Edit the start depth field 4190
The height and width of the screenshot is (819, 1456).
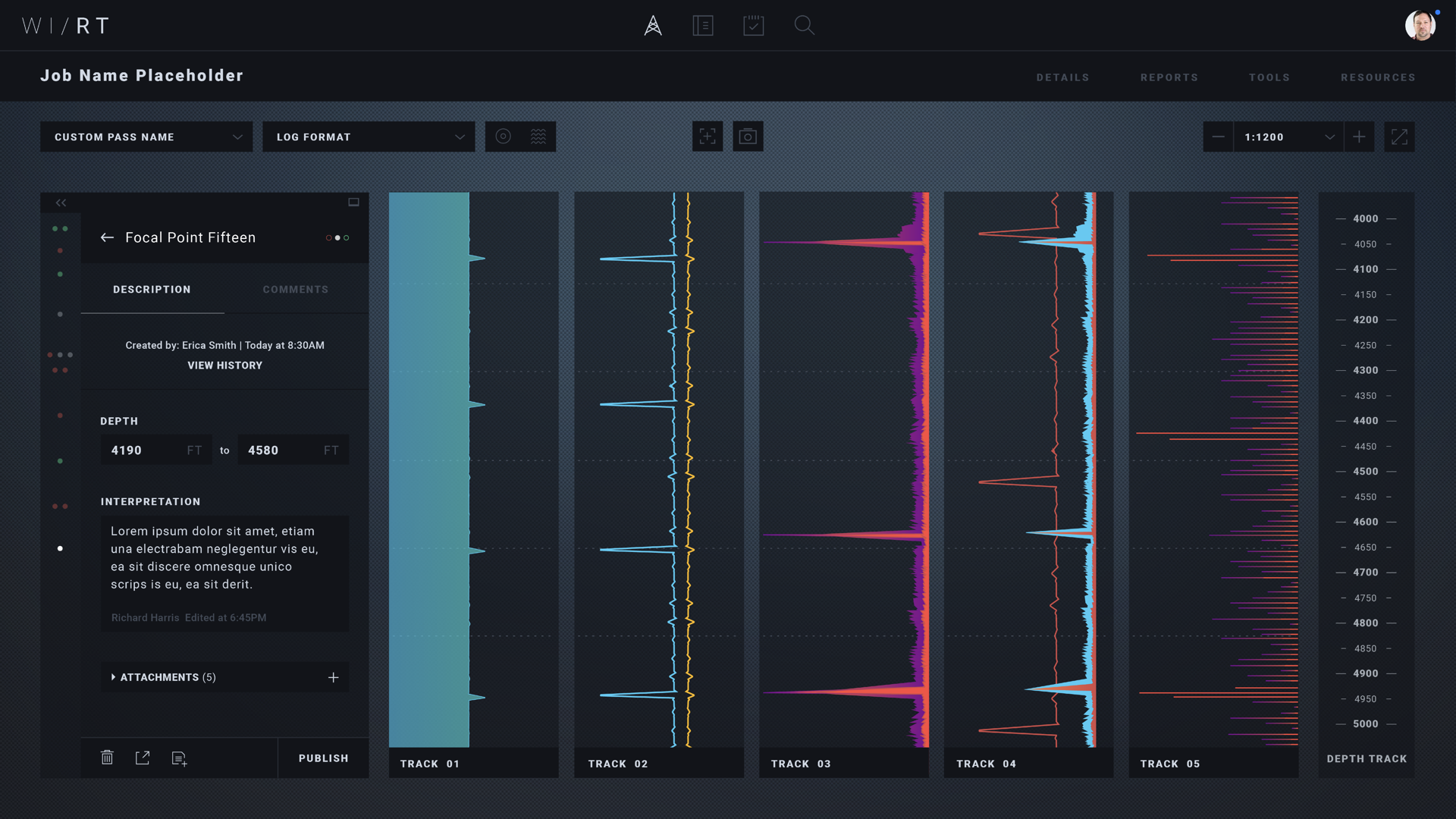157,450
